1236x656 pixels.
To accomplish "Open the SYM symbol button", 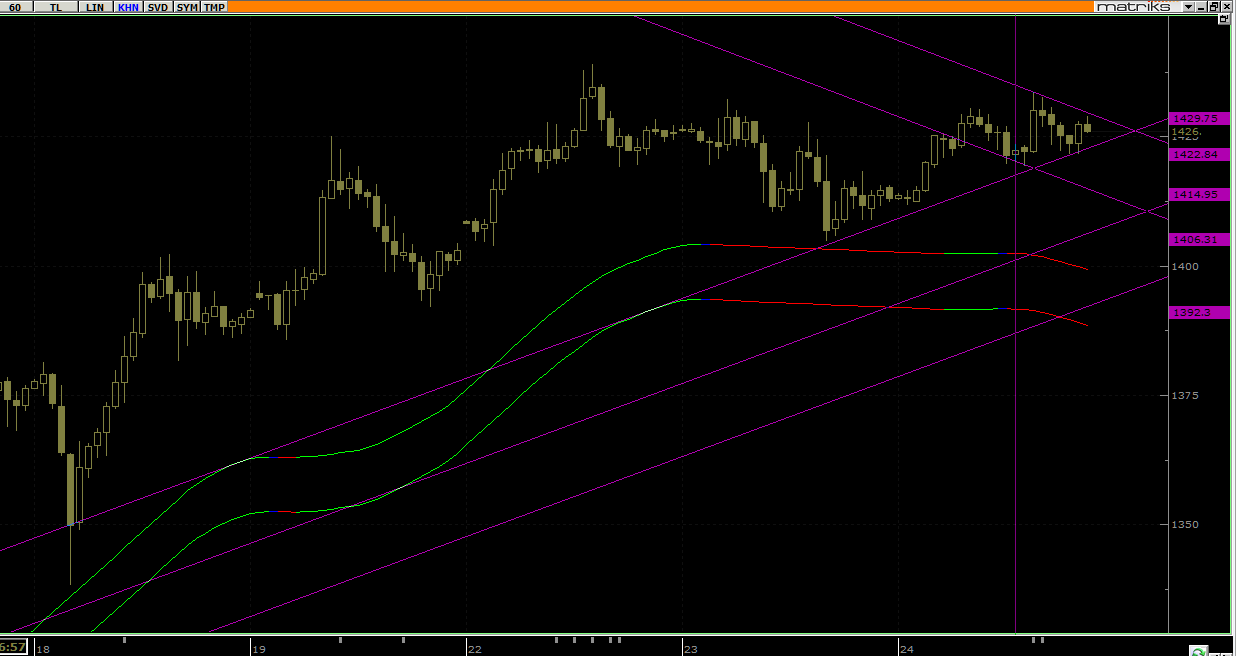I will (187, 7).
